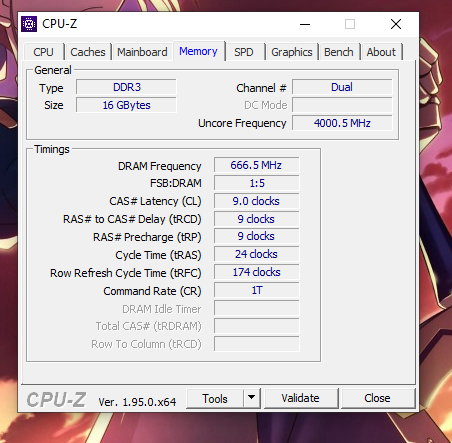Screen dimensions: 452x443
Task: Click the Channel # field showing Dual
Action: [x=342, y=87]
